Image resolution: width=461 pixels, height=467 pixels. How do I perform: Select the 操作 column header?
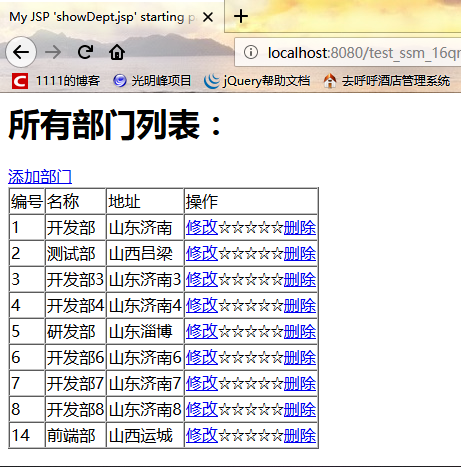[x=251, y=201]
